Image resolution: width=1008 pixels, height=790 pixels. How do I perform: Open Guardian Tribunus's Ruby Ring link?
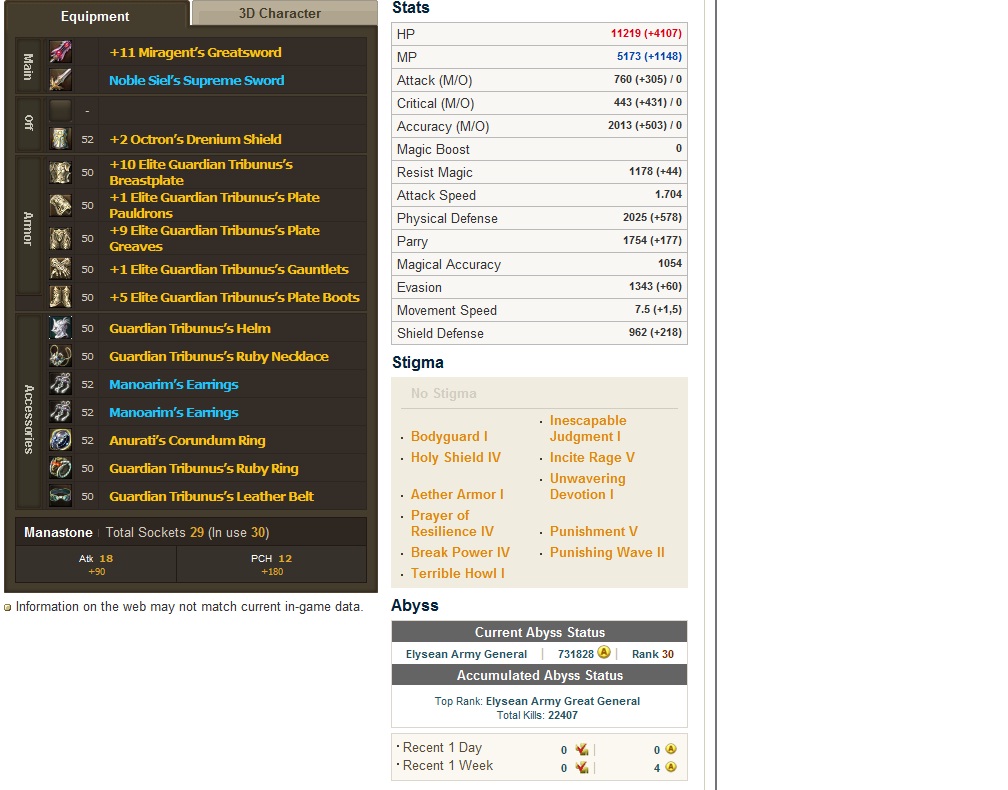tap(204, 469)
